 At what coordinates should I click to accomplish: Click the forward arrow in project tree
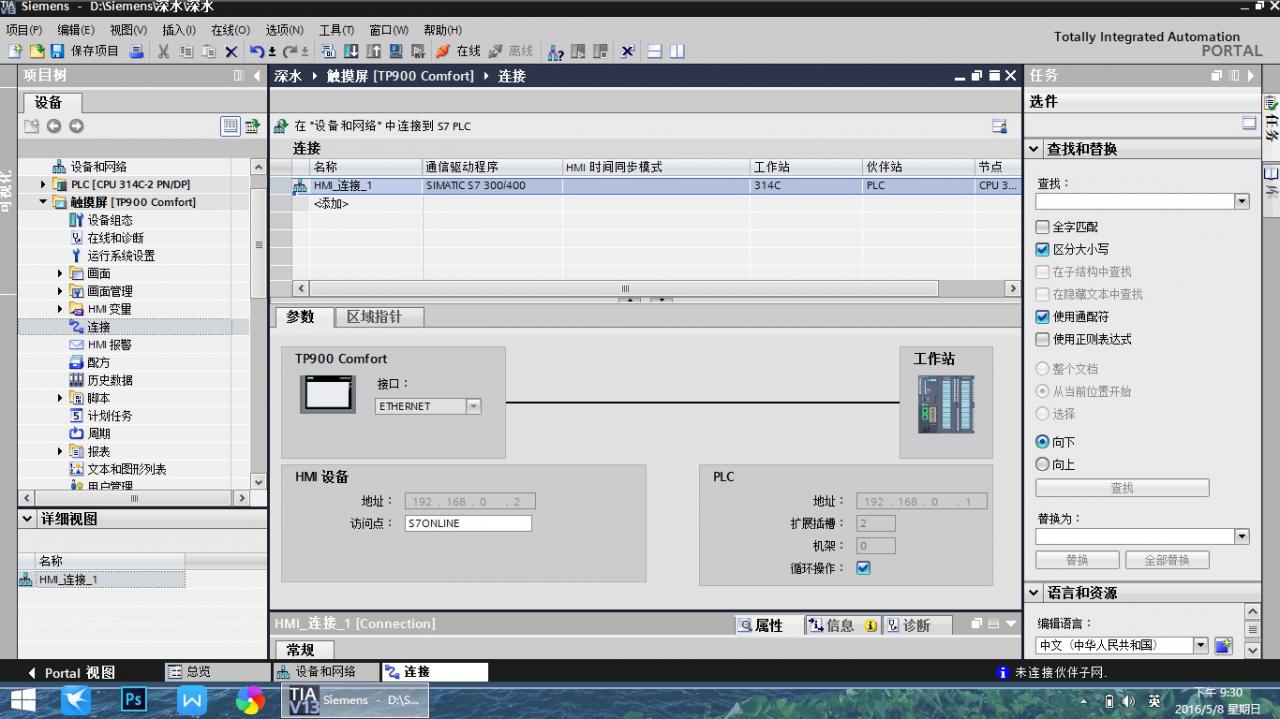click(76, 126)
